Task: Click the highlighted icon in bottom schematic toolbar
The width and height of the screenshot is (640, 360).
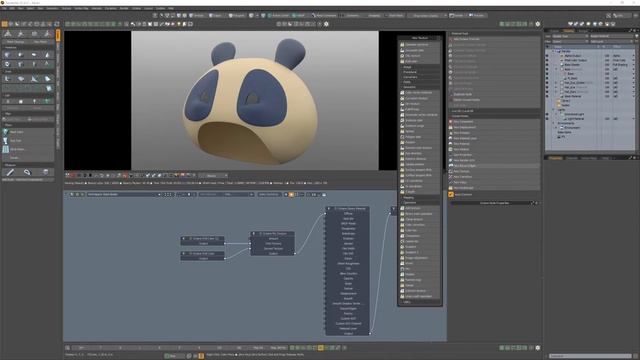Action: click(x=320, y=348)
